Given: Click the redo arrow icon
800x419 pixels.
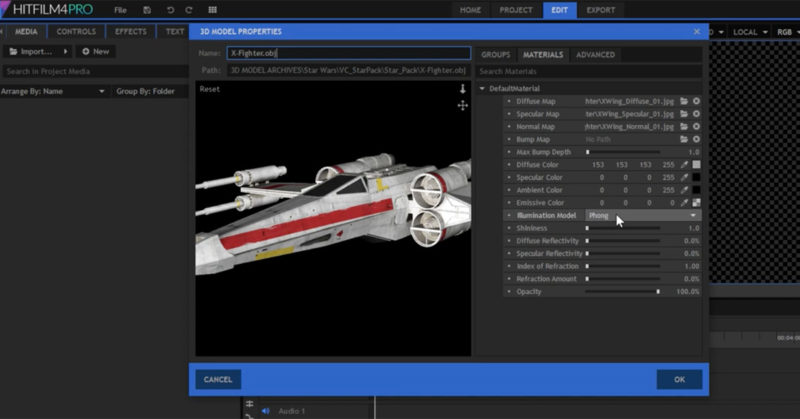Looking at the screenshot, I should (x=189, y=10).
